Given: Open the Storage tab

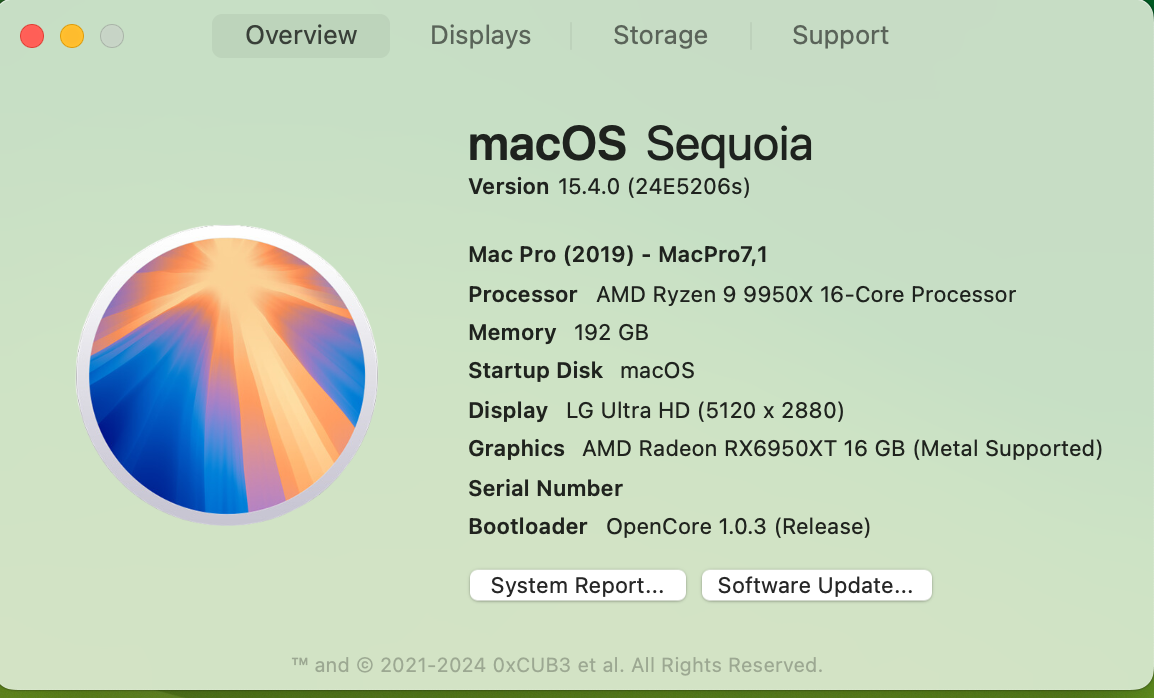Looking at the screenshot, I should (x=660, y=36).
